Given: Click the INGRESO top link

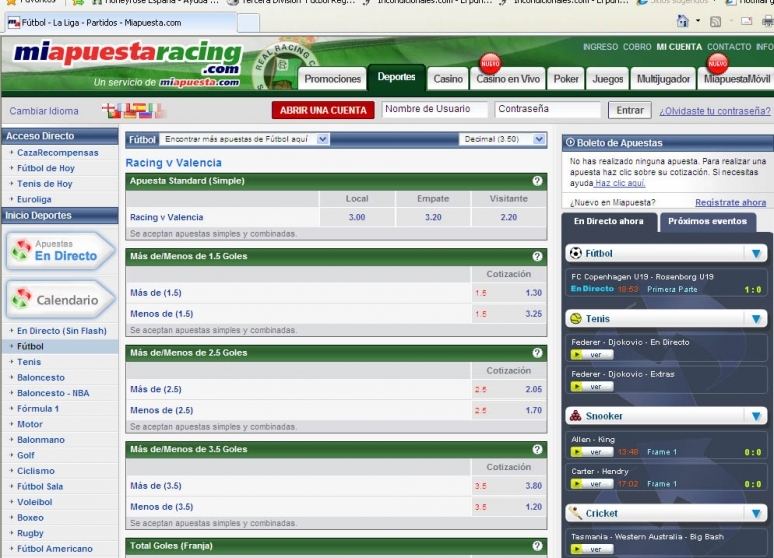Looking at the screenshot, I should pos(600,47).
